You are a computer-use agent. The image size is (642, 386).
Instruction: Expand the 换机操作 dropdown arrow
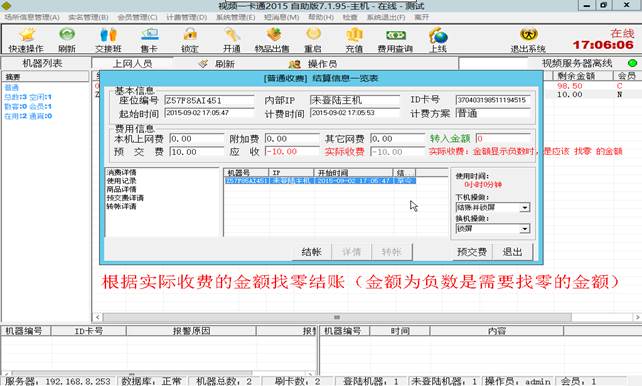pyautogui.click(x=524, y=229)
